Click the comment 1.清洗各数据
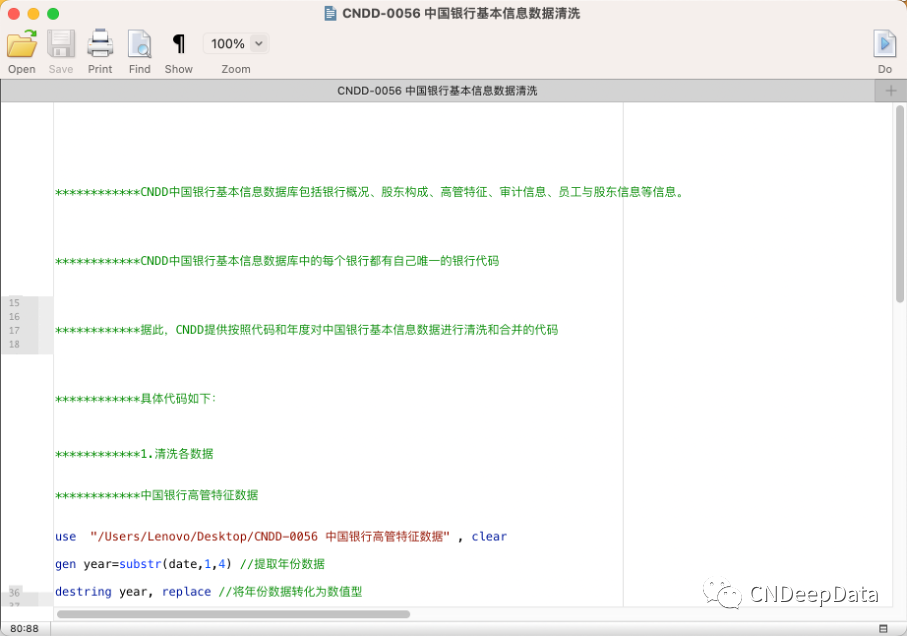 click(x=134, y=454)
